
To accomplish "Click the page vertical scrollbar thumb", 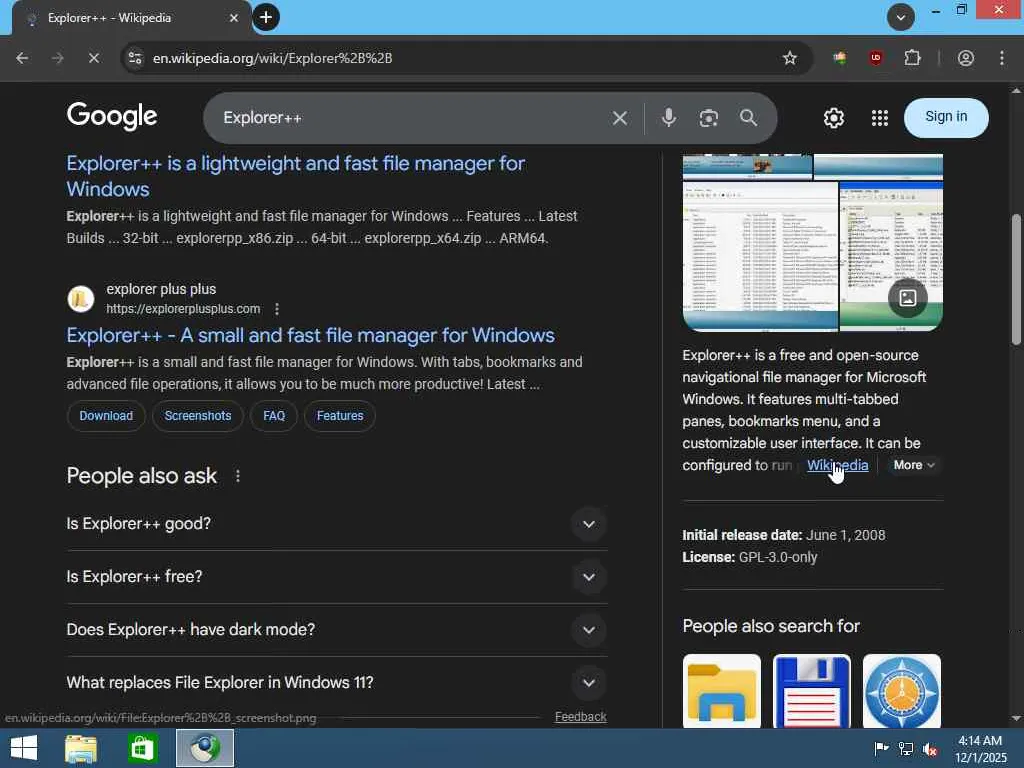I will 1016,279.
